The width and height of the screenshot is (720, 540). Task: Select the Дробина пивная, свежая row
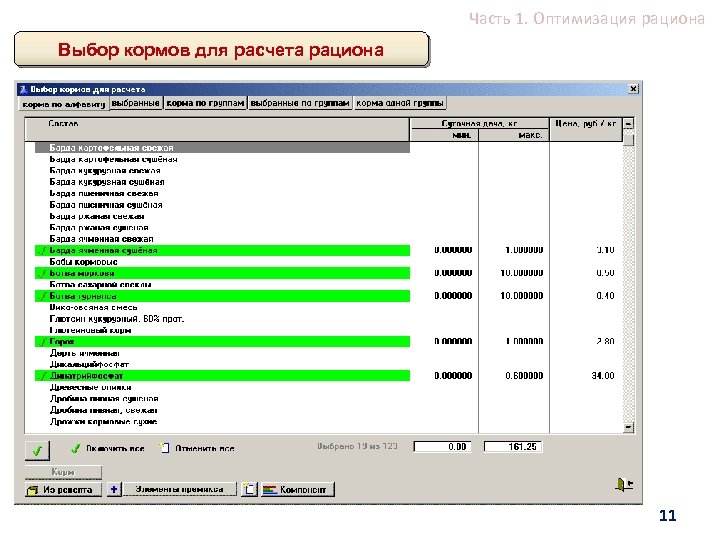click(x=222, y=411)
